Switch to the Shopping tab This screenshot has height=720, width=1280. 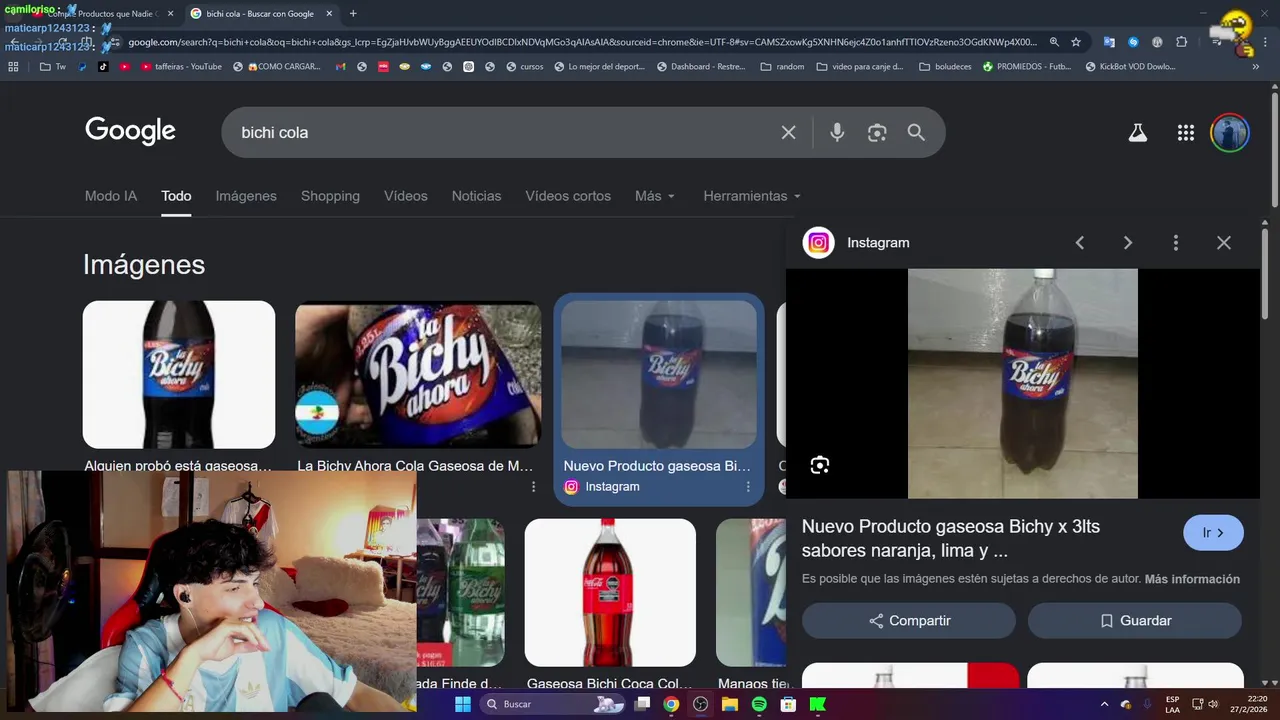point(330,196)
